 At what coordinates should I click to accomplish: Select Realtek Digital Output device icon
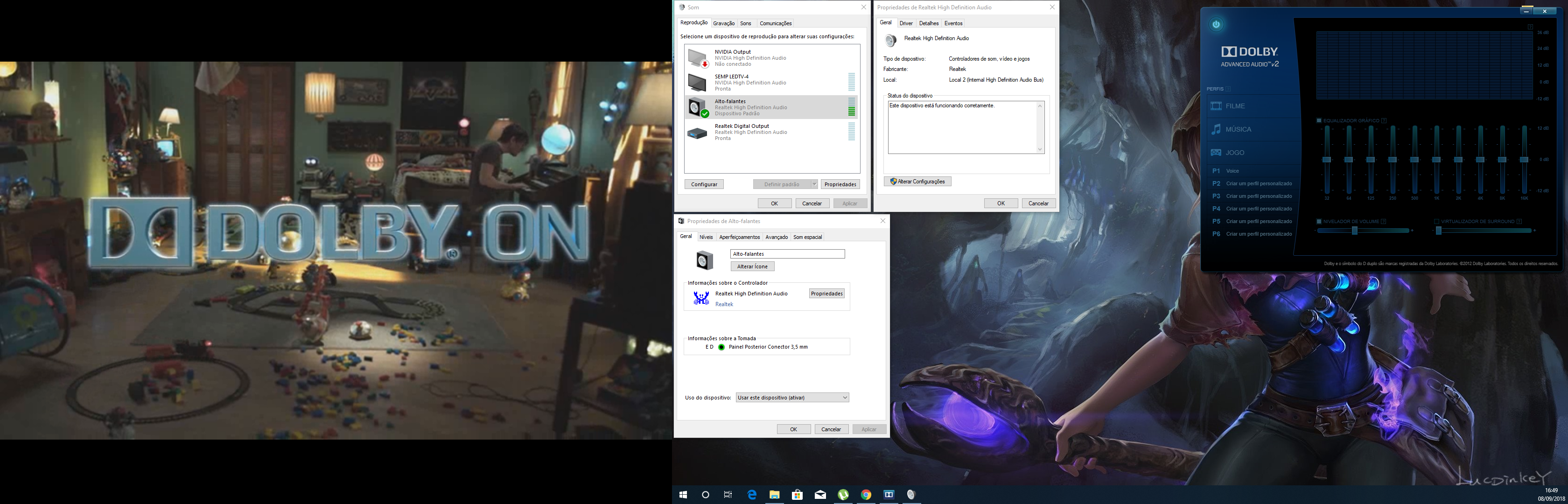697,133
